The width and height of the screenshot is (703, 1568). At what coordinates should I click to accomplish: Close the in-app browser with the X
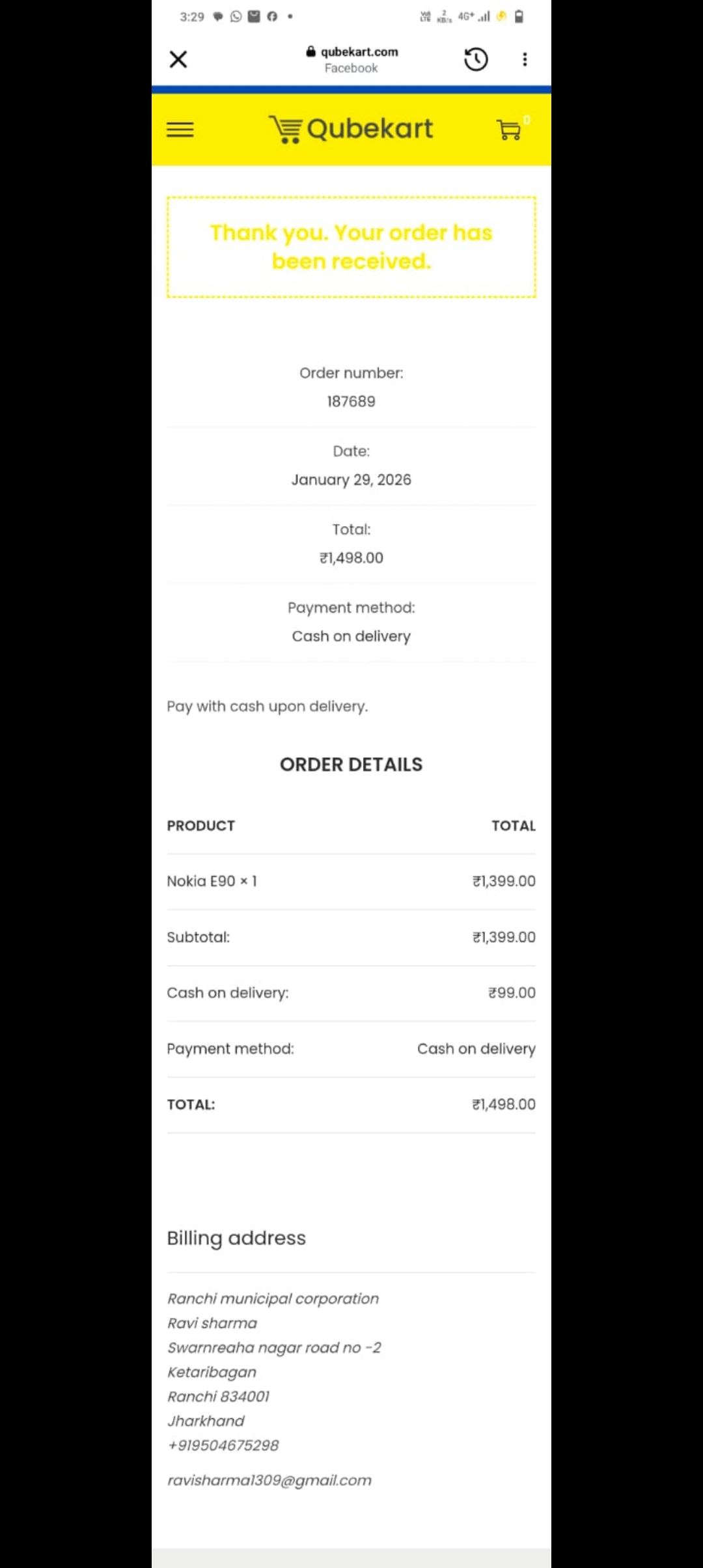click(x=178, y=59)
